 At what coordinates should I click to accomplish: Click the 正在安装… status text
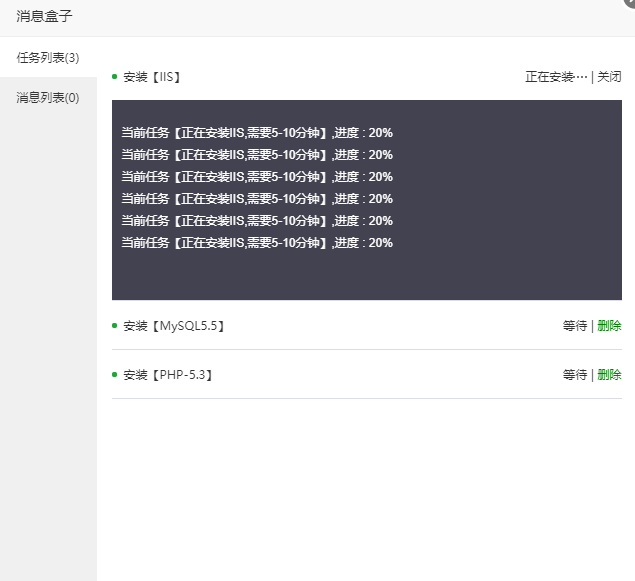point(556,77)
